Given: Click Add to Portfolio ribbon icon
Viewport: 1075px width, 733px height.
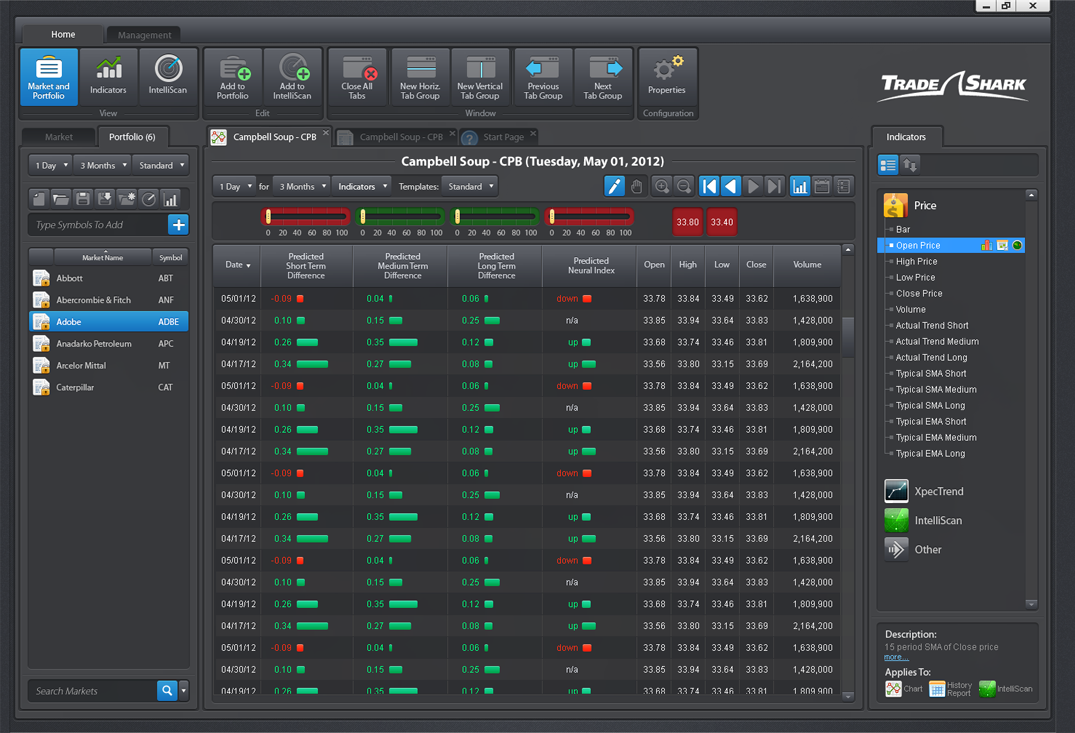Looking at the screenshot, I should [x=233, y=77].
